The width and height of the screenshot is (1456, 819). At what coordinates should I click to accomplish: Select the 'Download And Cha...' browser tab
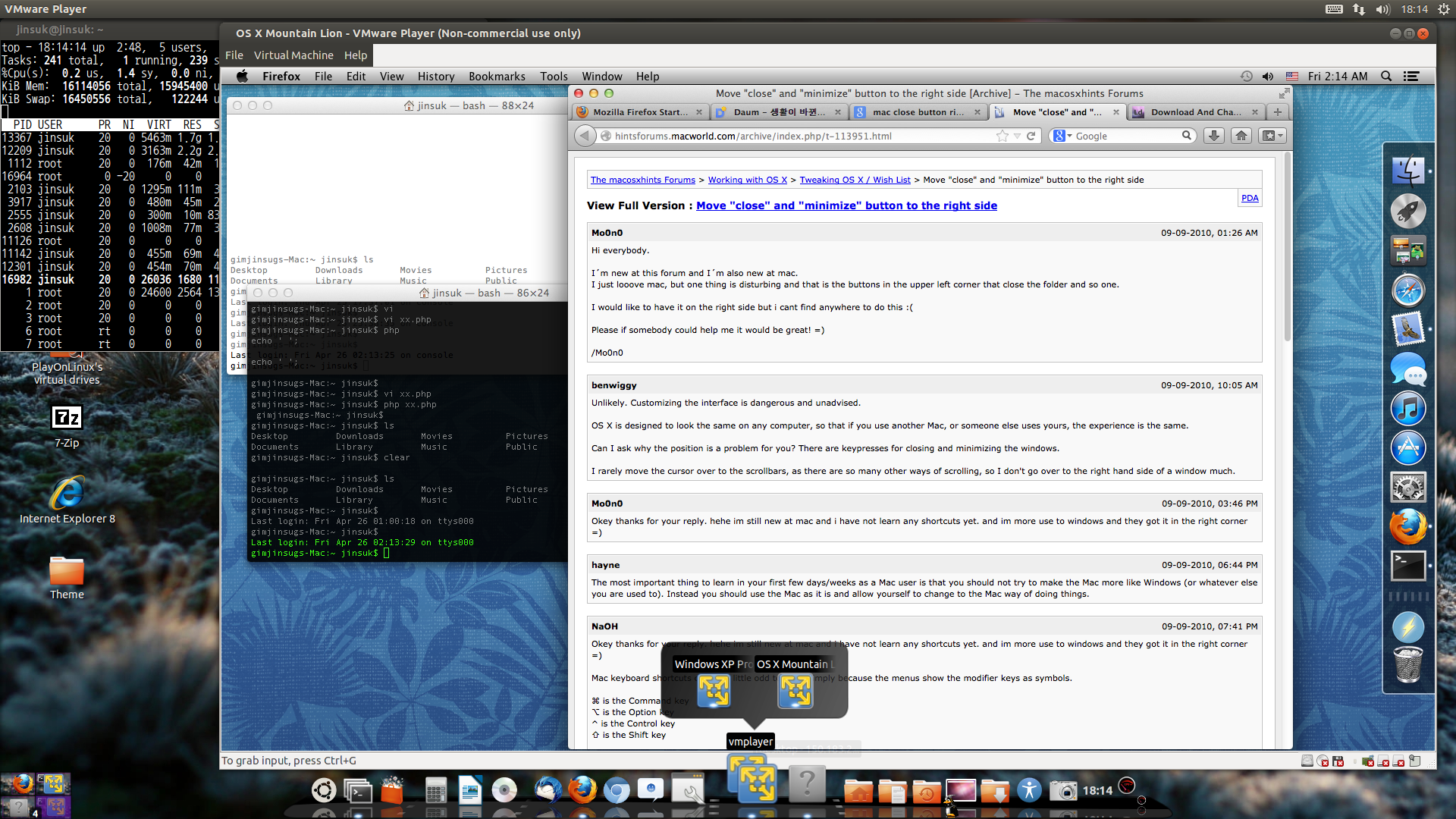coord(1192,111)
